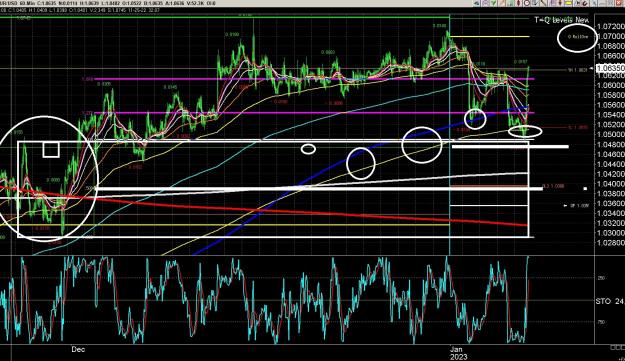The height and width of the screenshot is (361, 625).
Task: Click the 1.05000 price axis label
Action: 610,134
